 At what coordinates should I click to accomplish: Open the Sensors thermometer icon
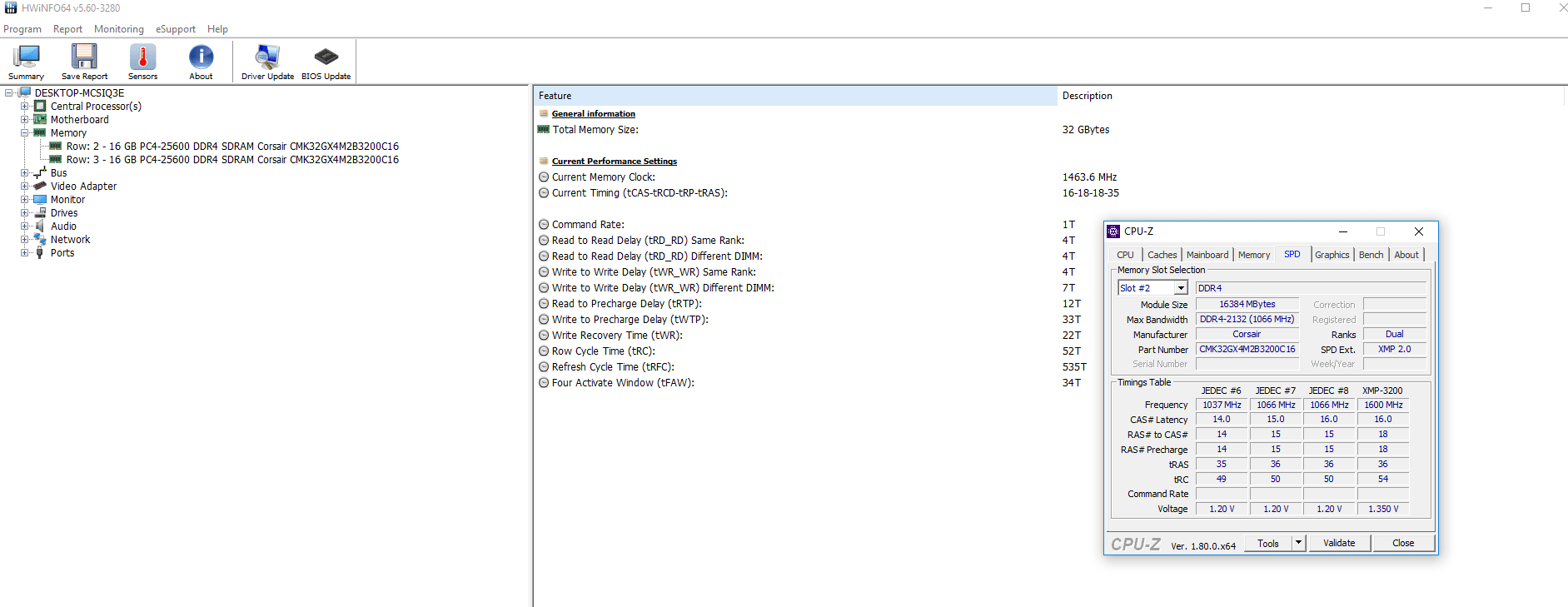tap(142, 62)
